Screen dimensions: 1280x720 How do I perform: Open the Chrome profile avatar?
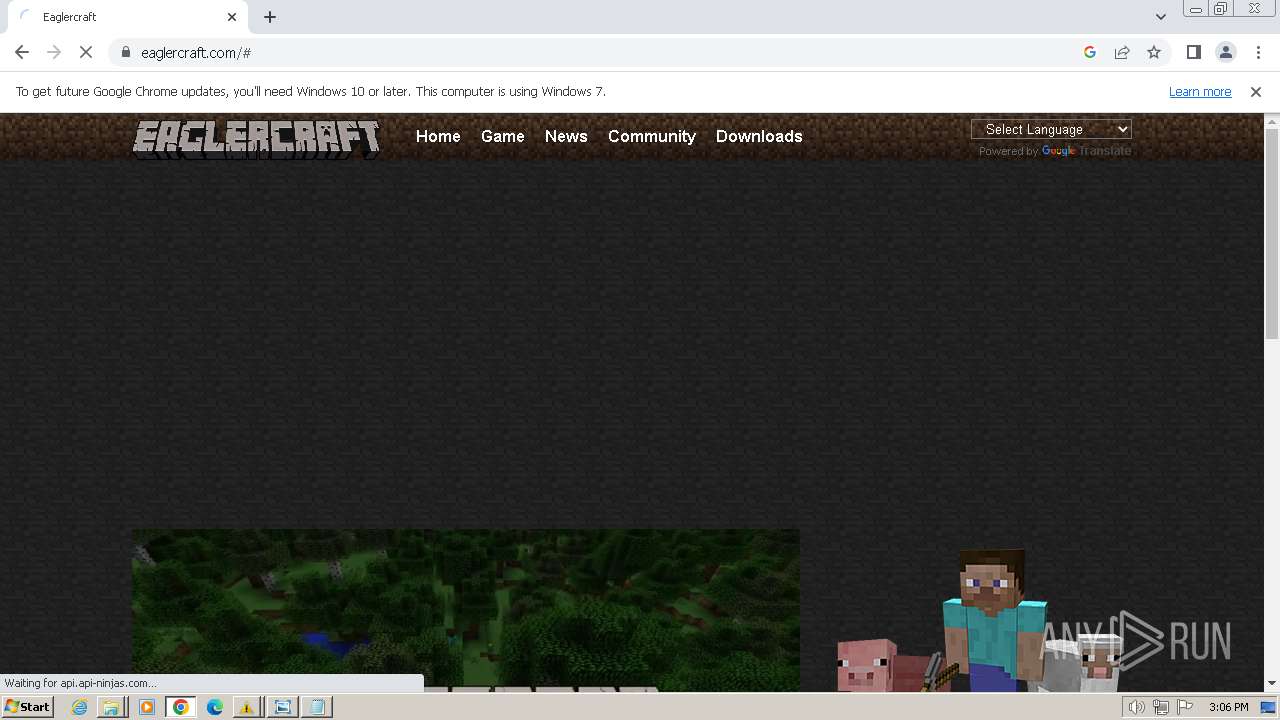click(1226, 52)
